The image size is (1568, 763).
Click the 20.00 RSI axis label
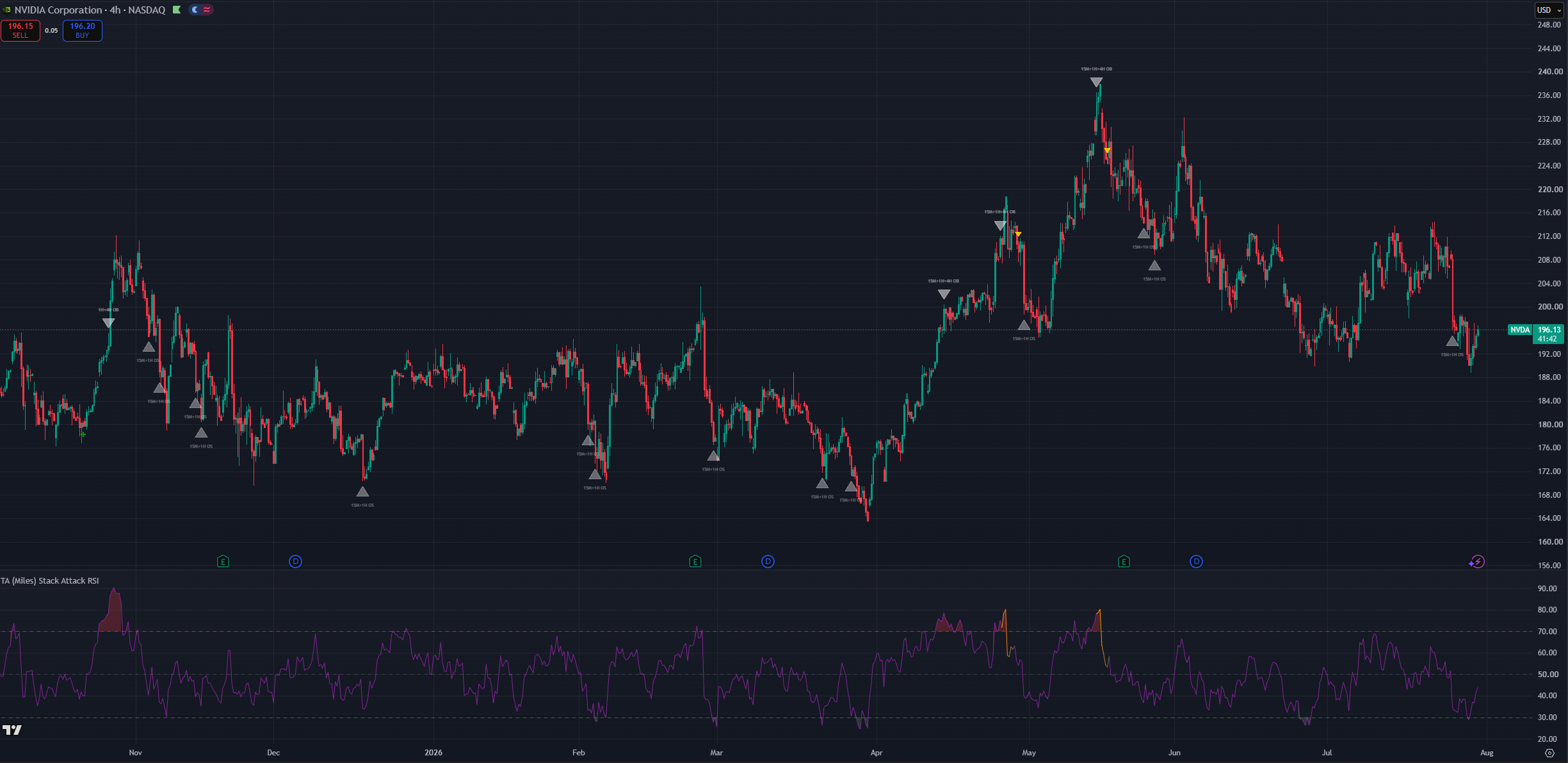click(1548, 739)
